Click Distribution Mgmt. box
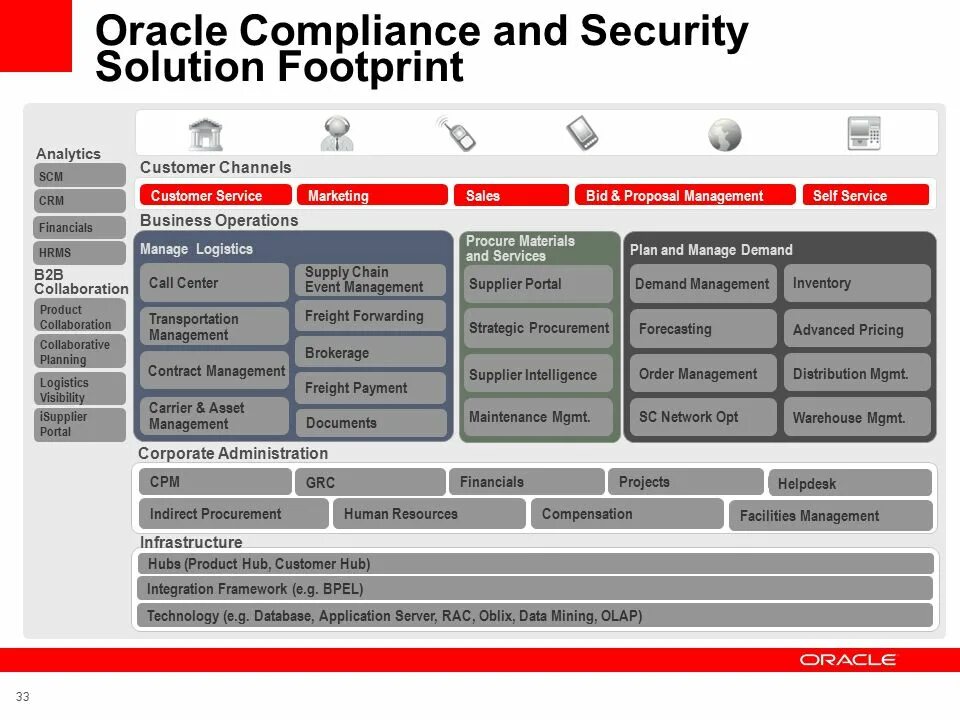The width and height of the screenshot is (960, 720). pos(857,373)
